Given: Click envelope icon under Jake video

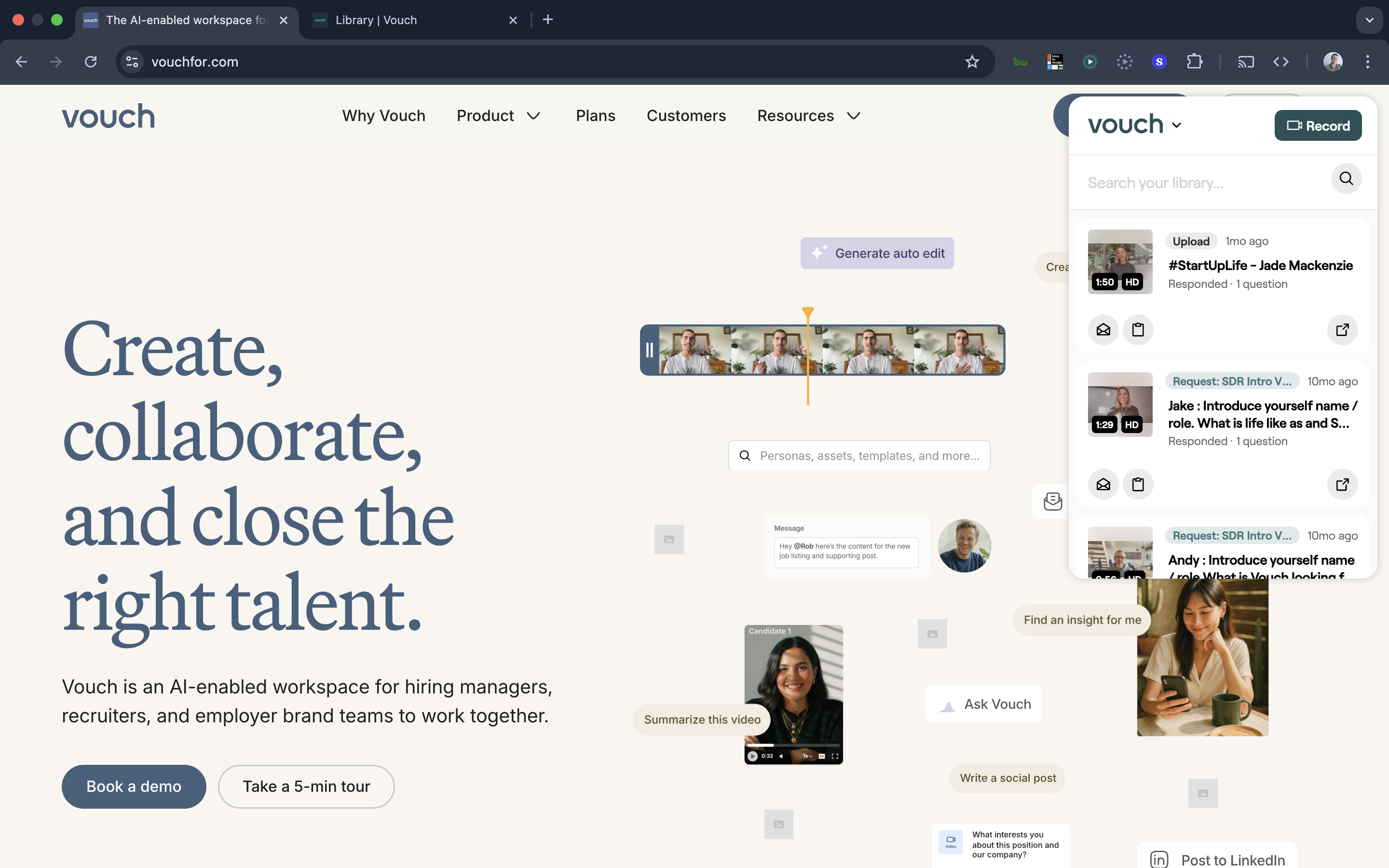Looking at the screenshot, I should [1103, 484].
